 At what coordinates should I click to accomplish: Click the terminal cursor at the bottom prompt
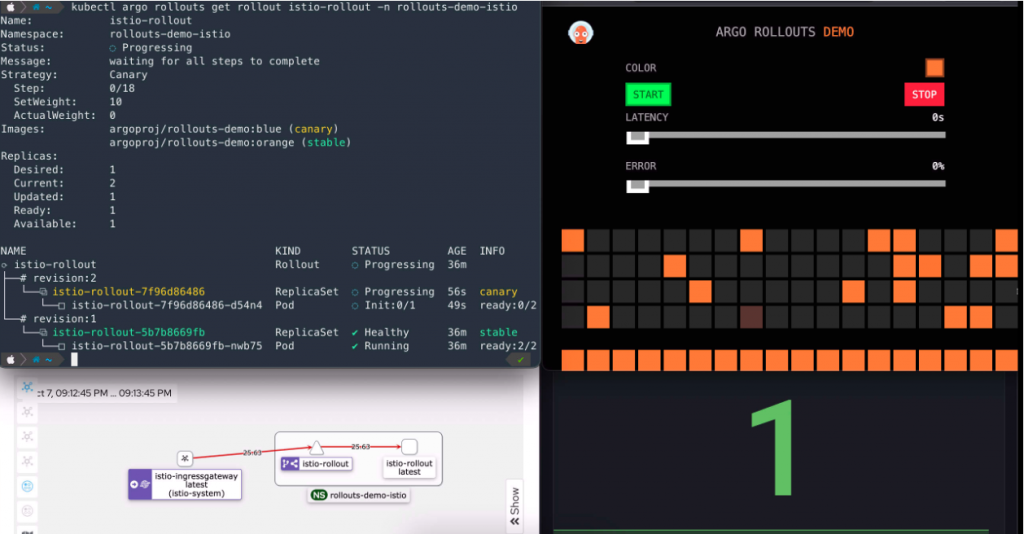tap(74, 360)
